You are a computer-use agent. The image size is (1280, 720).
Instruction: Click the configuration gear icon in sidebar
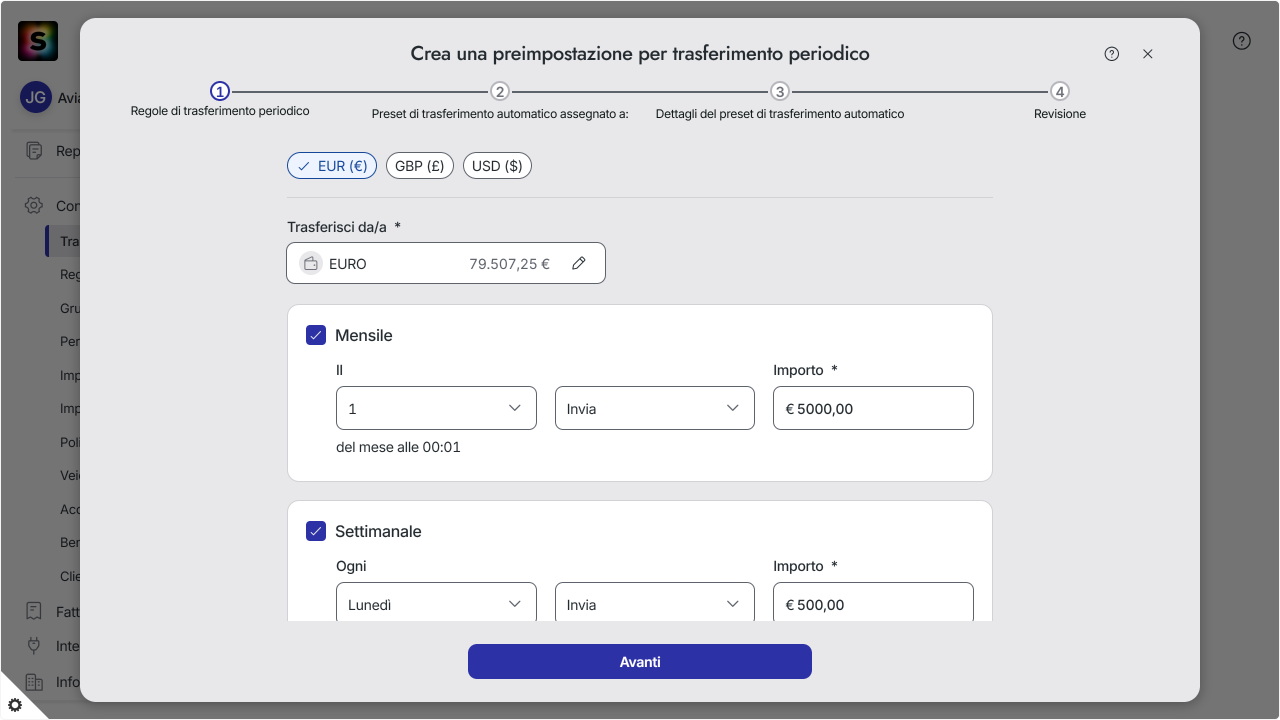[34, 205]
